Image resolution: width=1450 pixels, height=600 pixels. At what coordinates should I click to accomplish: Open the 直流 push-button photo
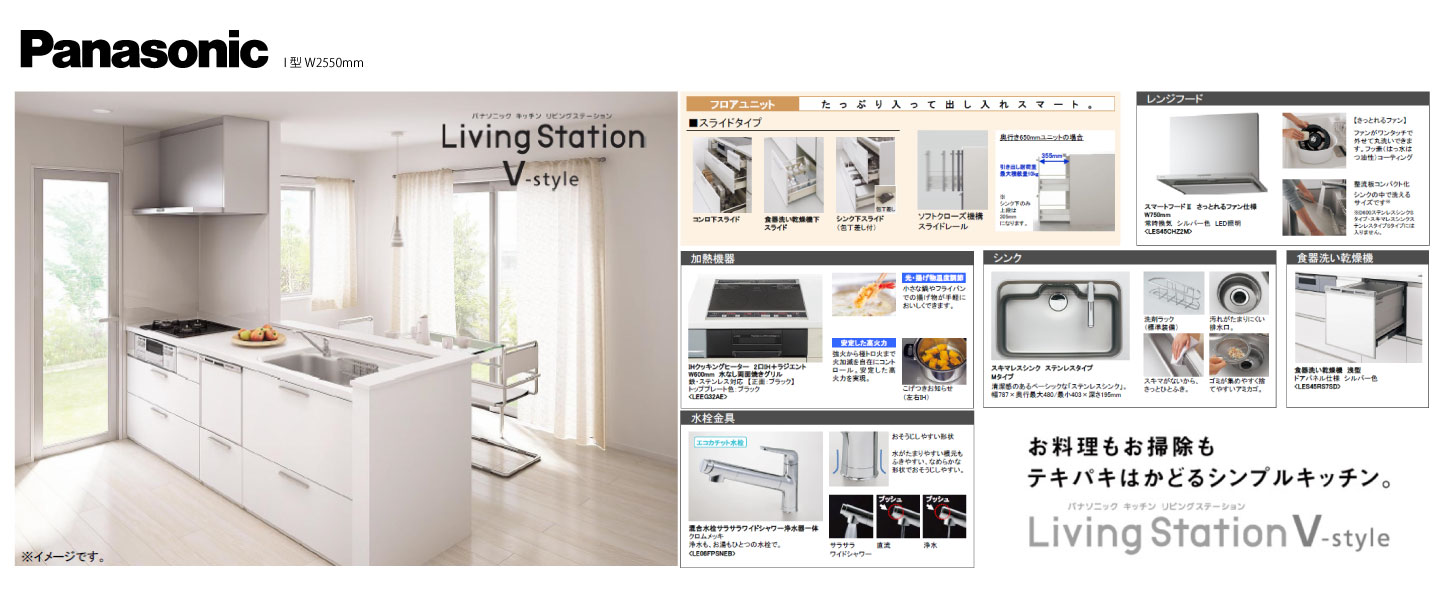coord(896,515)
